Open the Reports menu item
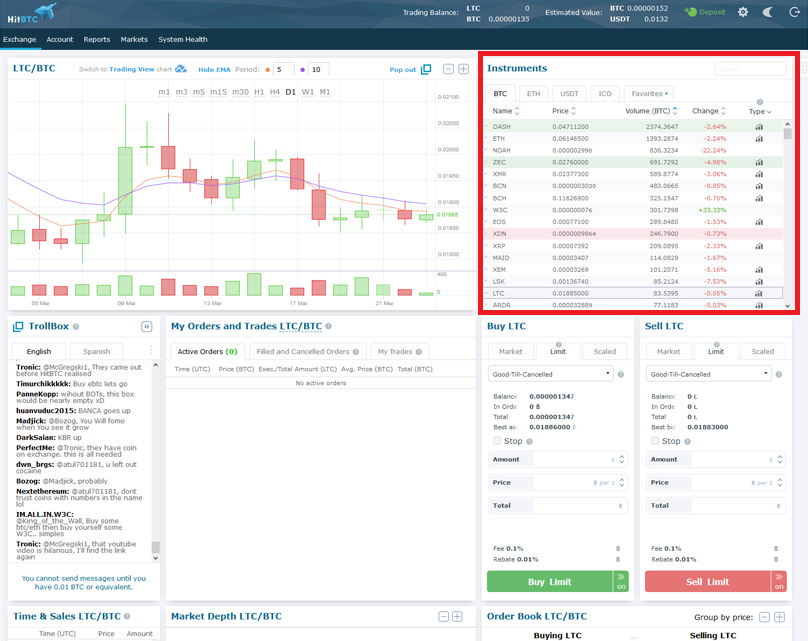Viewport: 808px width, 641px height. (x=97, y=39)
